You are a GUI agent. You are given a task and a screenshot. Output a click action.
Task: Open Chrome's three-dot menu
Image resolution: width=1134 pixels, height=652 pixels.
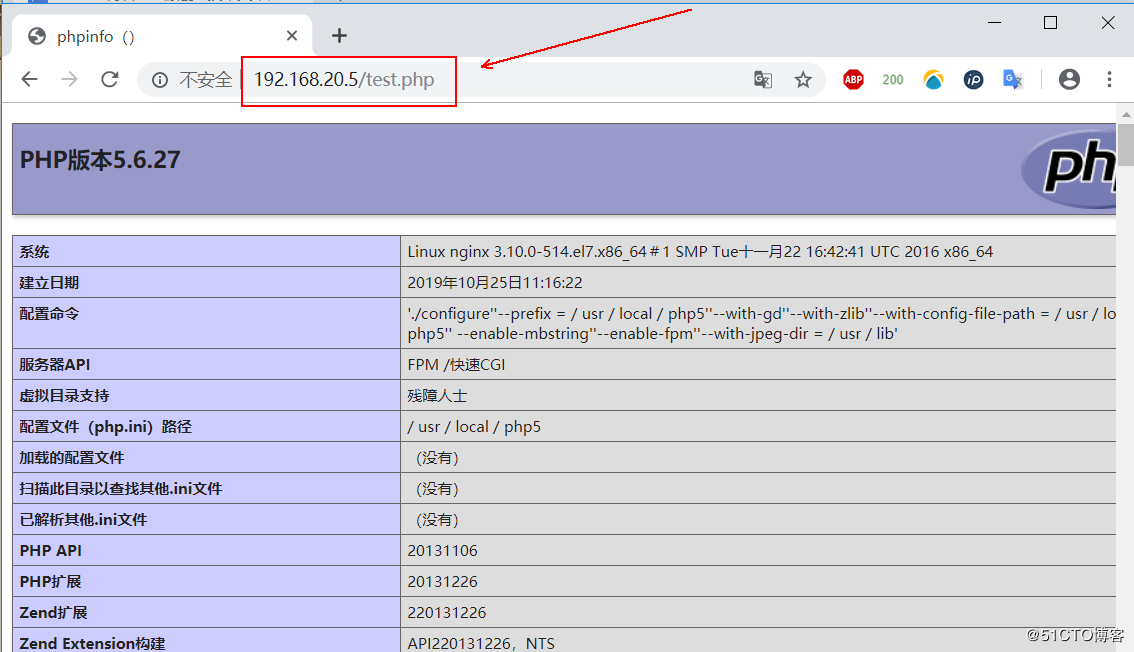(x=1109, y=80)
